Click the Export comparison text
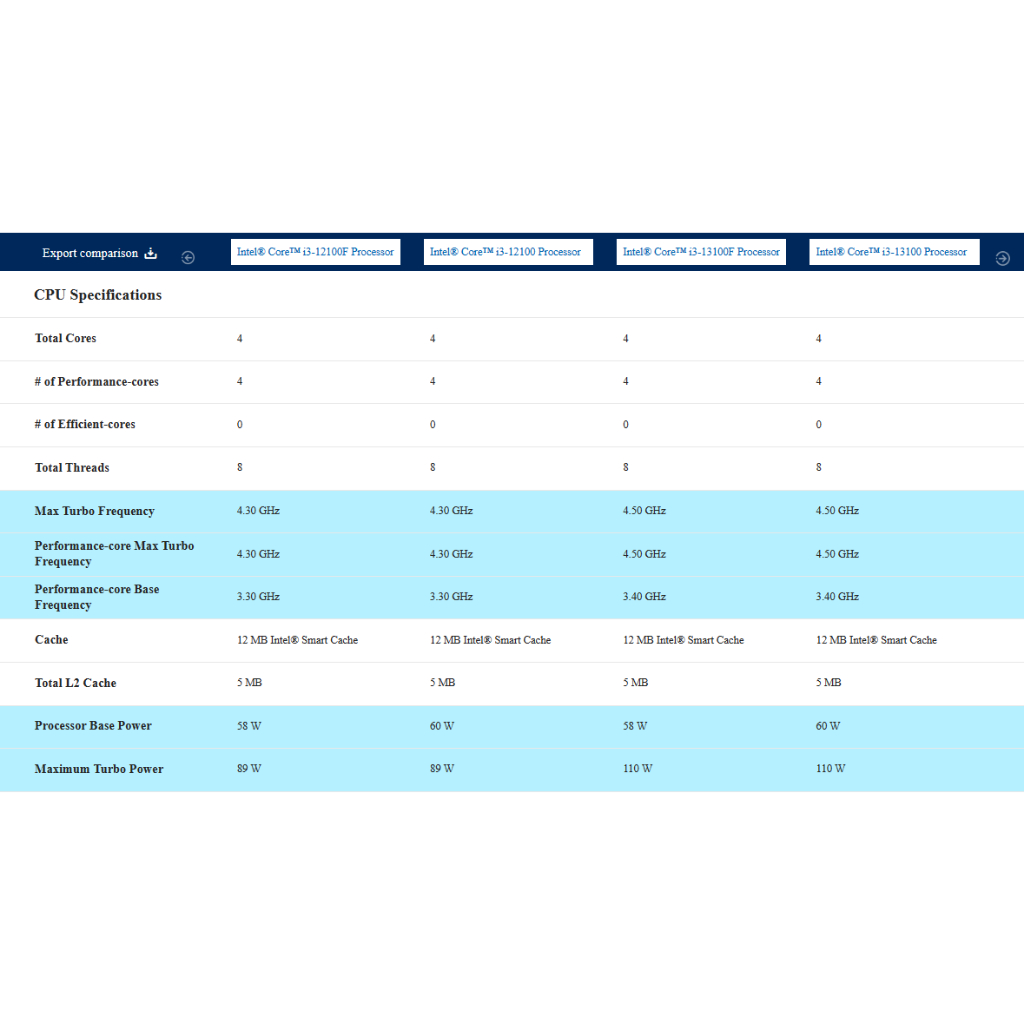The height and width of the screenshot is (1024, 1024). point(90,253)
